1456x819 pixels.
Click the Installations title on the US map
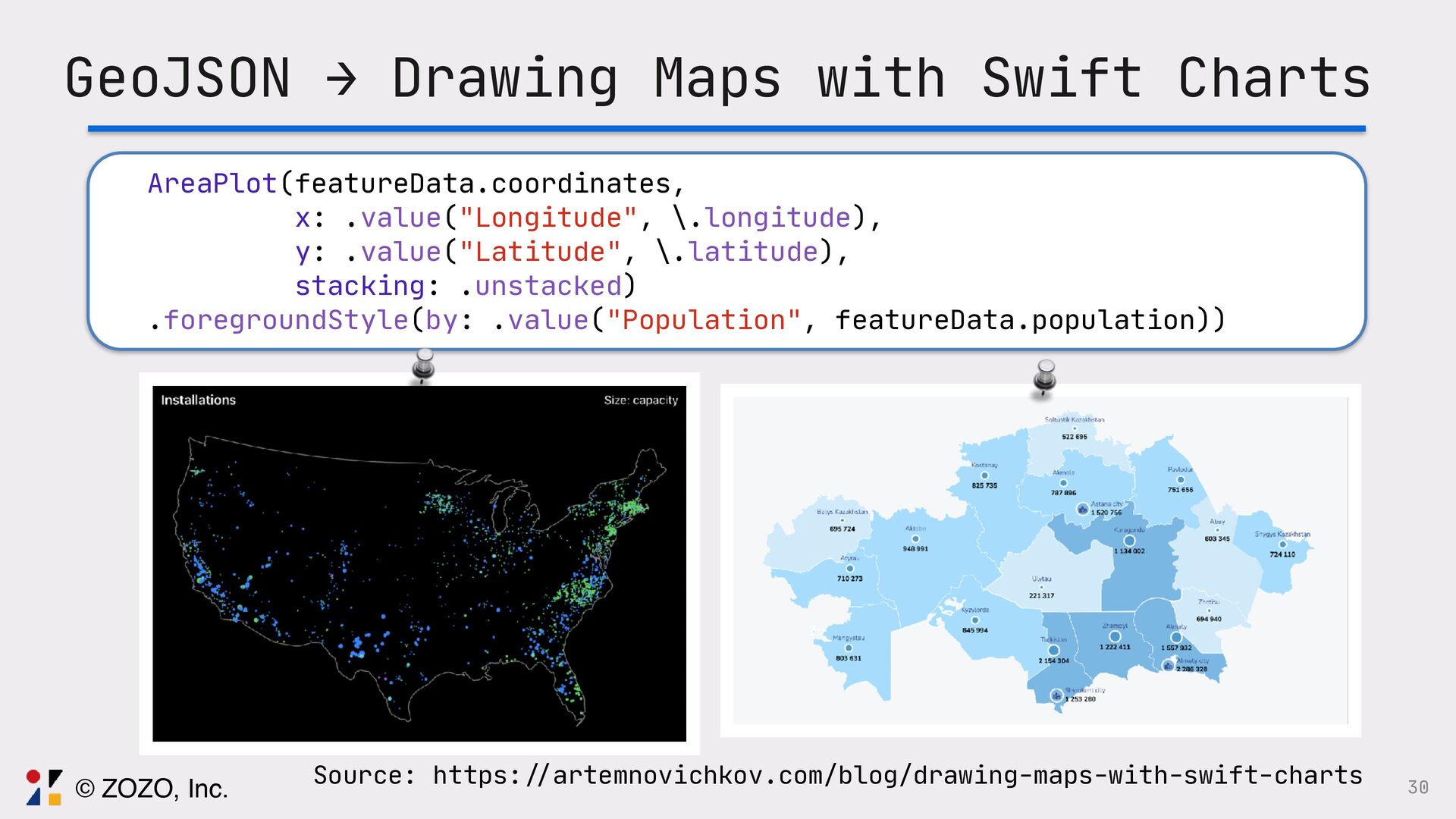click(x=198, y=400)
